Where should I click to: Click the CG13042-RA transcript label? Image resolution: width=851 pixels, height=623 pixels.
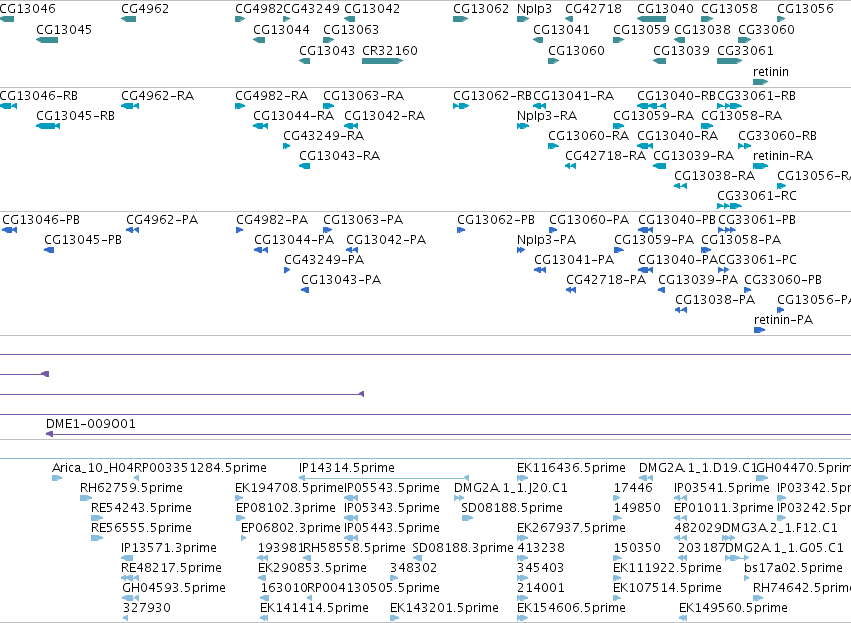pos(385,116)
